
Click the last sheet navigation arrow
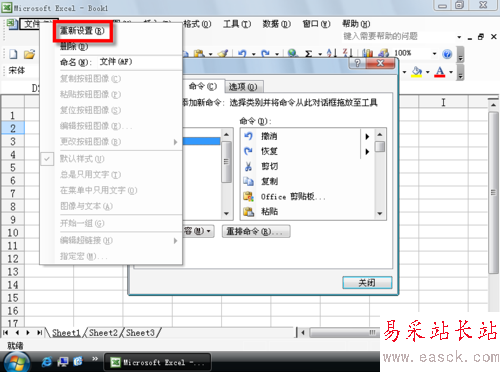pyautogui.click(x=40, y=332)
